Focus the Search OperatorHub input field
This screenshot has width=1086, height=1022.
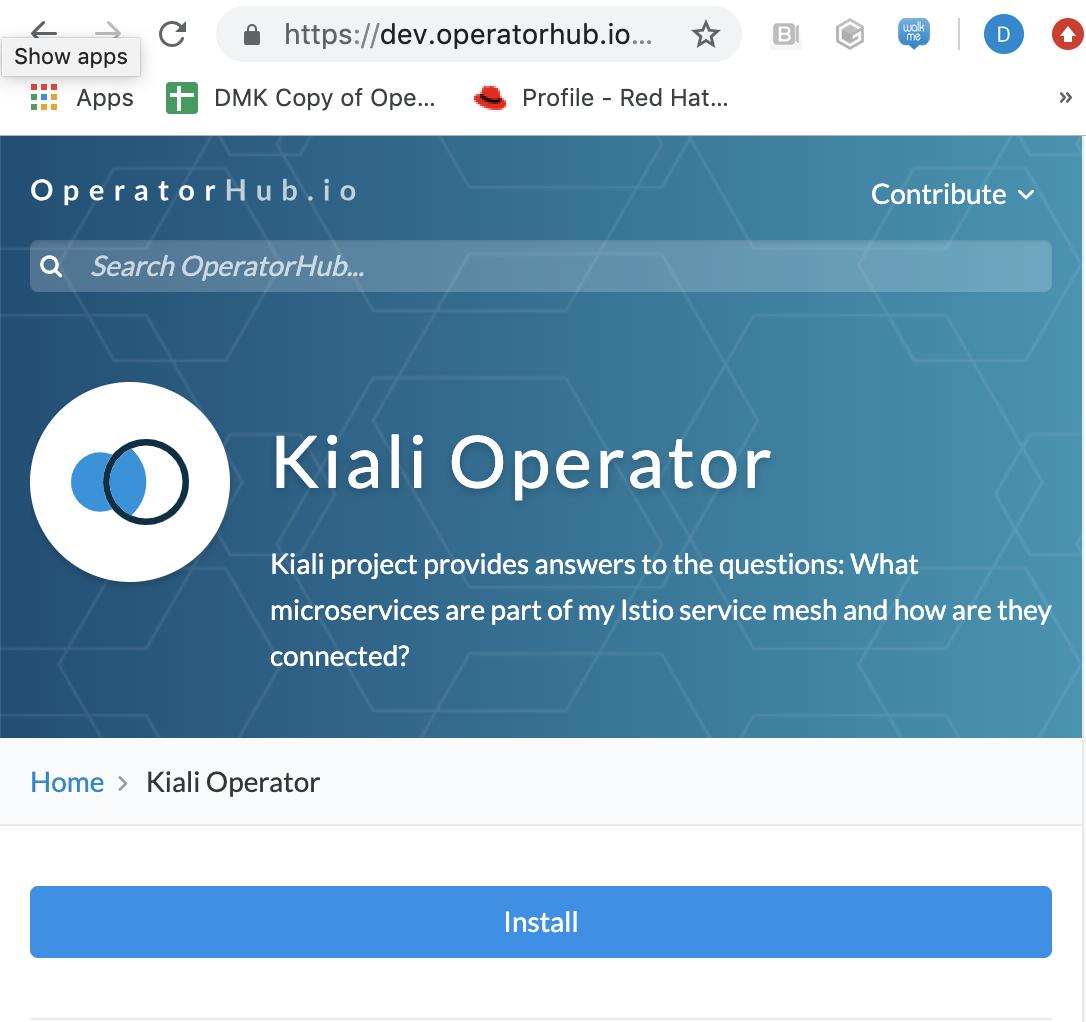540,266
